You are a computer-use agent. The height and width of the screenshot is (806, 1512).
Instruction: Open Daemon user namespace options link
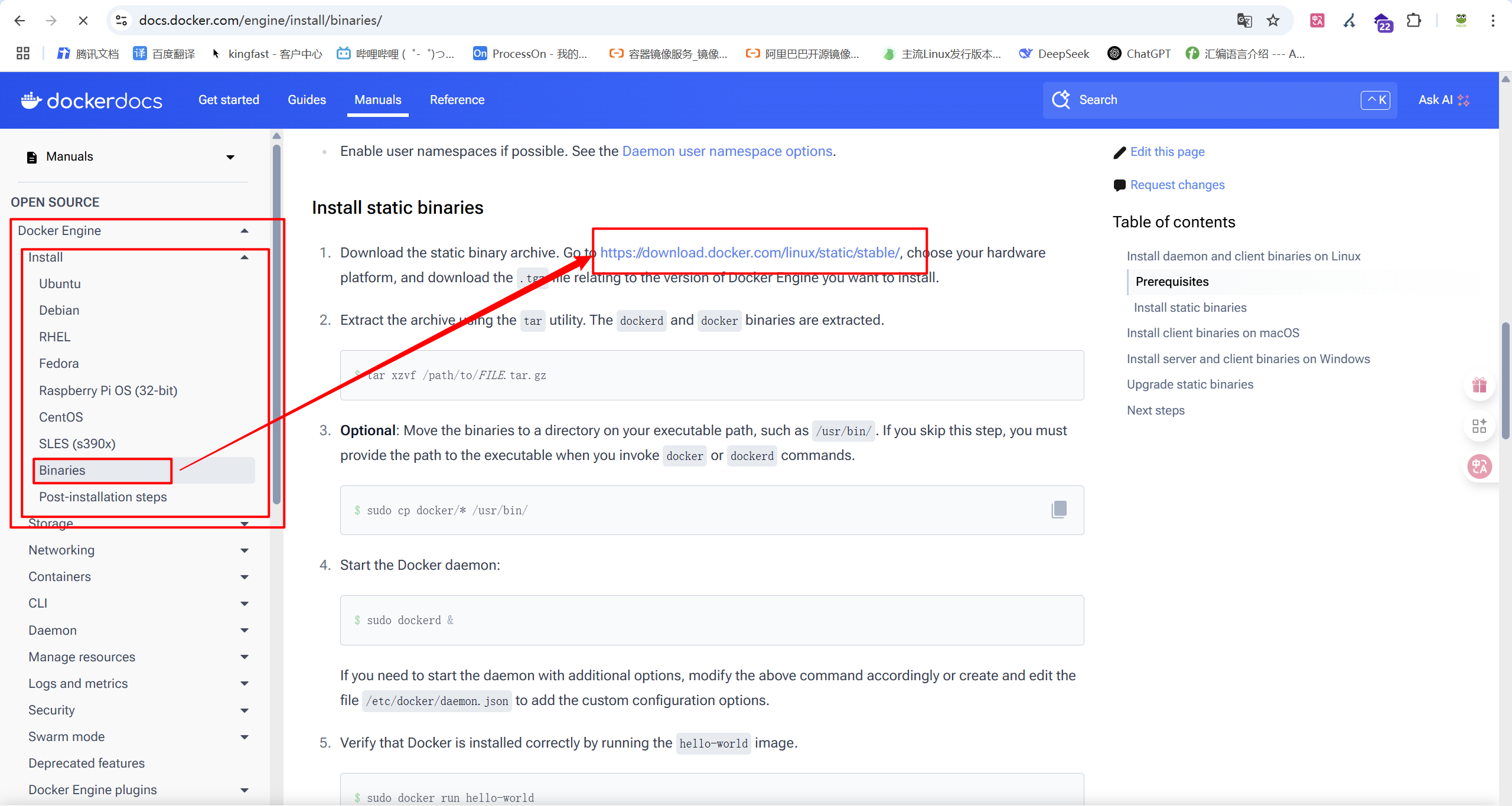(727, 151)
